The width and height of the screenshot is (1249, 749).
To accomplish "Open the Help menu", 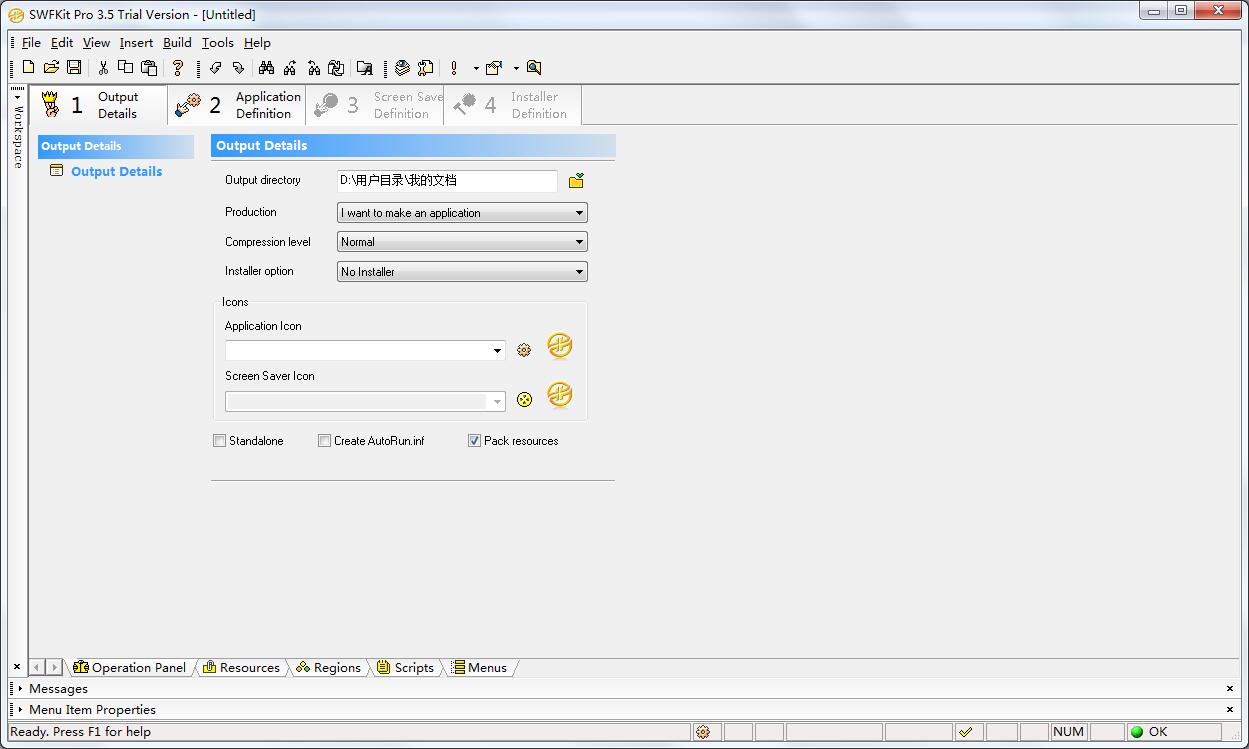I will 257,43.
